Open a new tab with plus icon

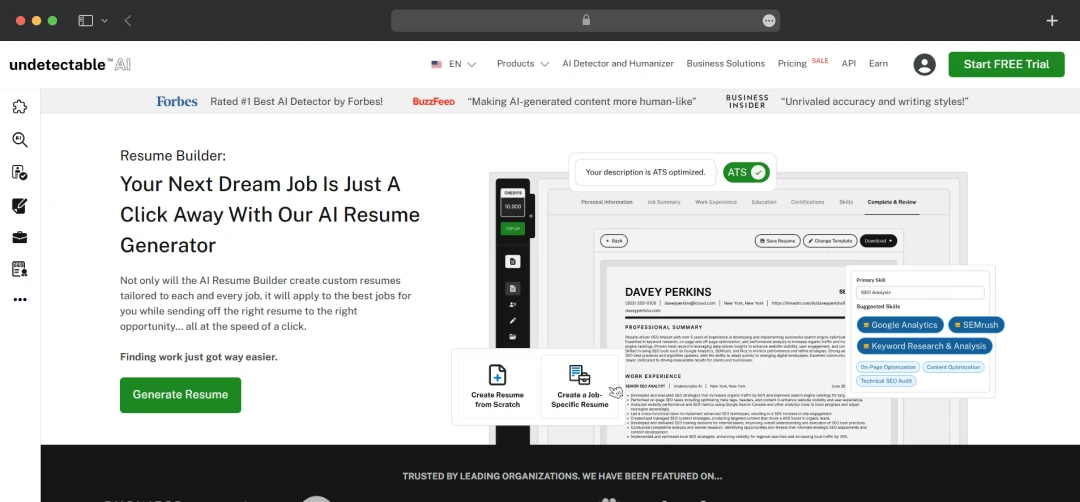[1052, 21]
